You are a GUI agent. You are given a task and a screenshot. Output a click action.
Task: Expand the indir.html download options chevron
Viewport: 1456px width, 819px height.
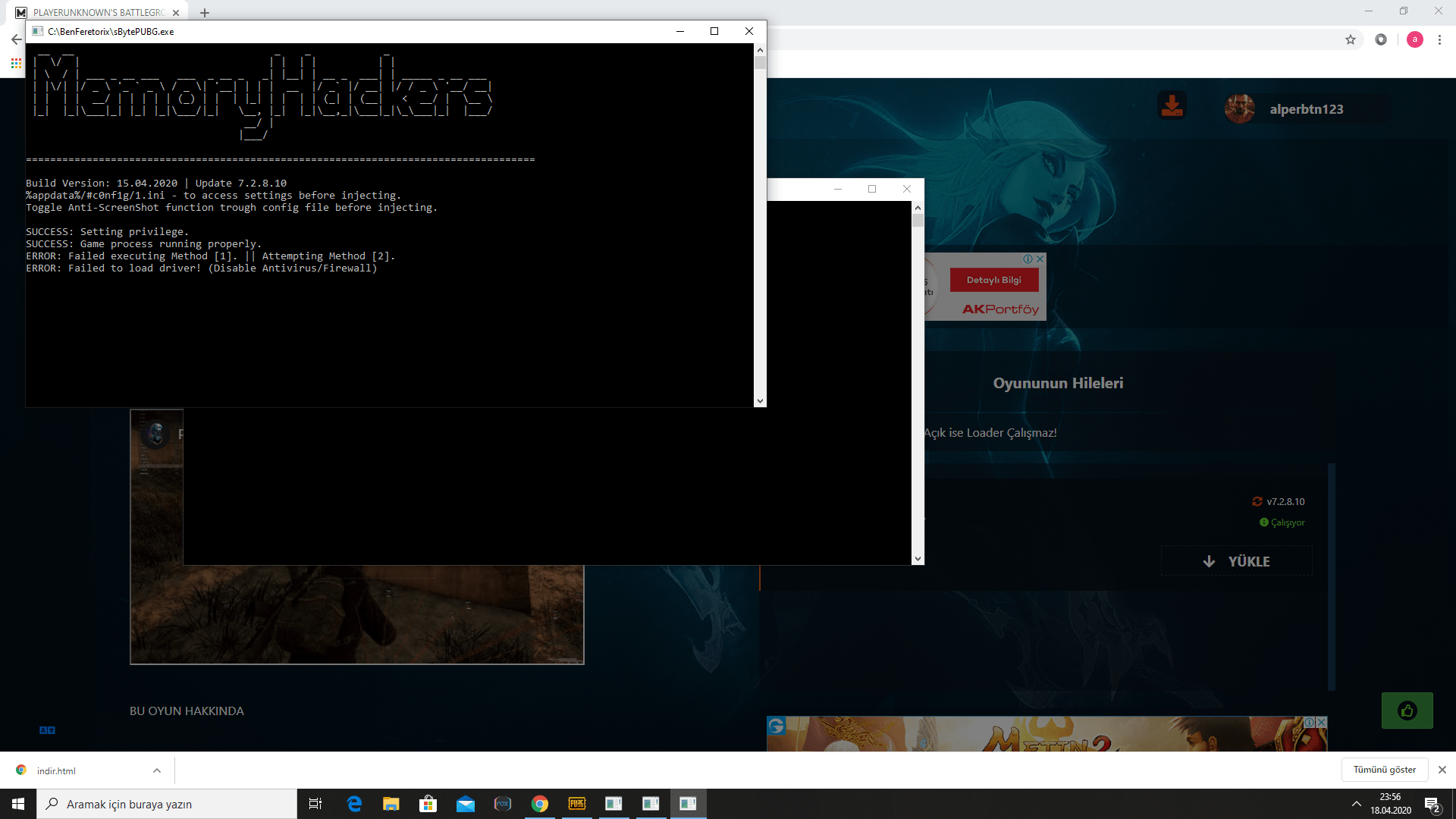coord(157,770)
